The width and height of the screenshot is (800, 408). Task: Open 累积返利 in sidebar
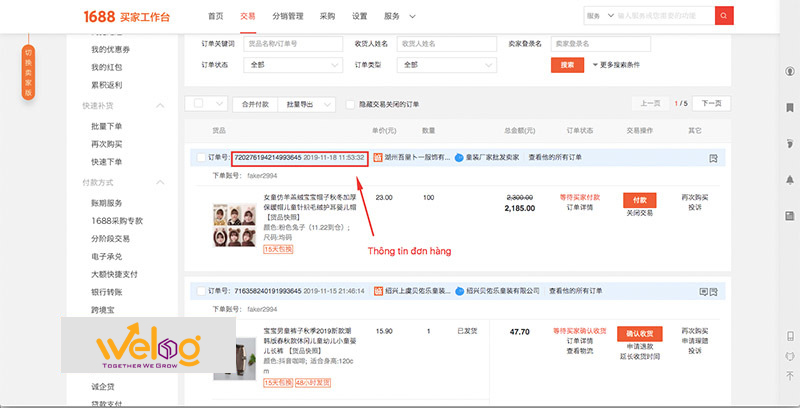107,85
